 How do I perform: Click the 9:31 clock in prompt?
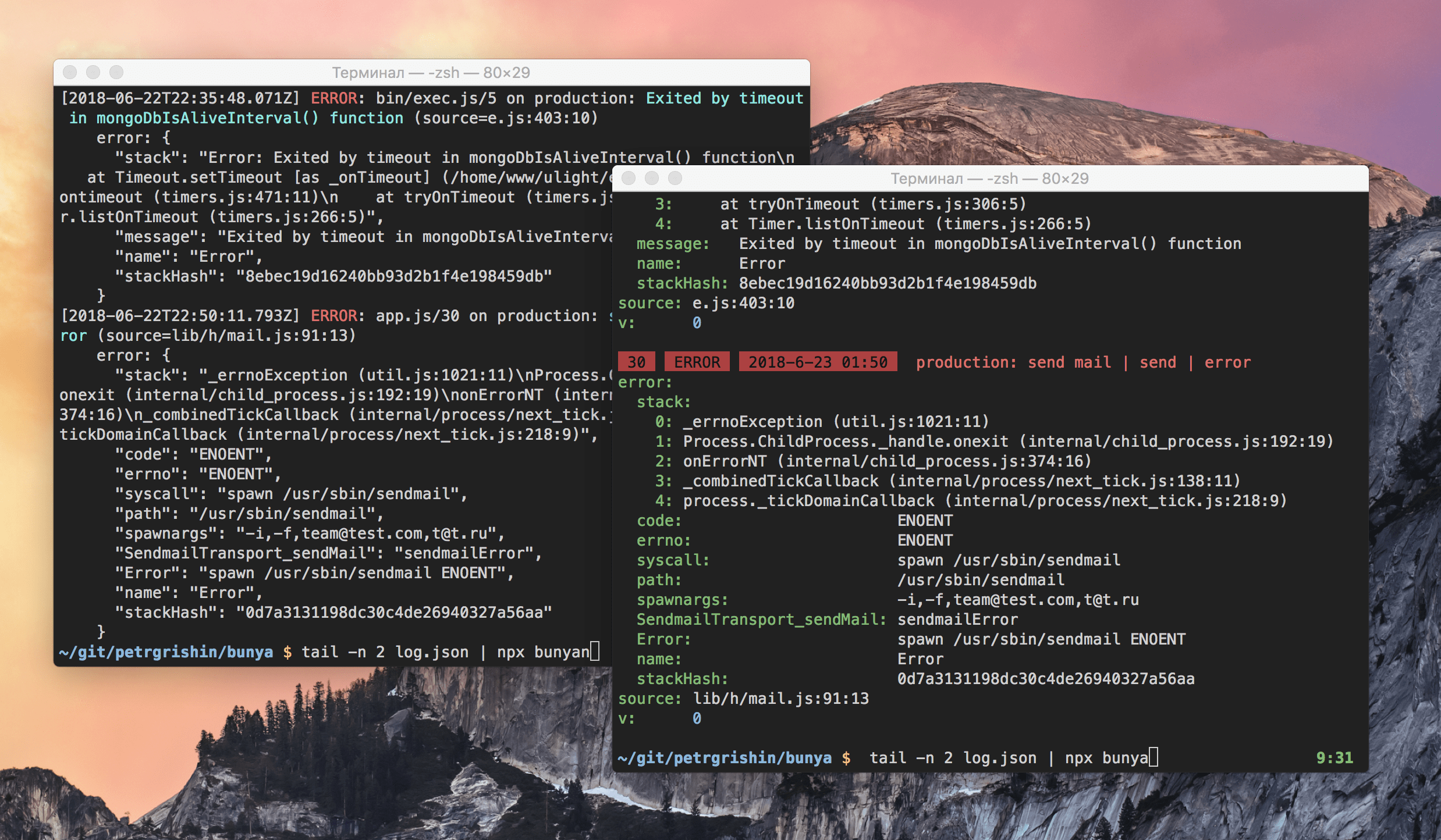(x=1334, y=757)
